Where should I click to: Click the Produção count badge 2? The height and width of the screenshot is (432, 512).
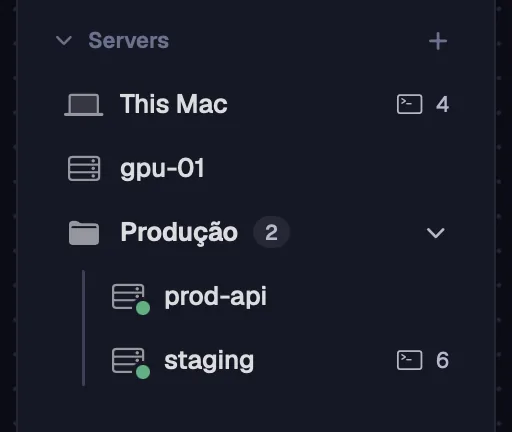(271, 232)
